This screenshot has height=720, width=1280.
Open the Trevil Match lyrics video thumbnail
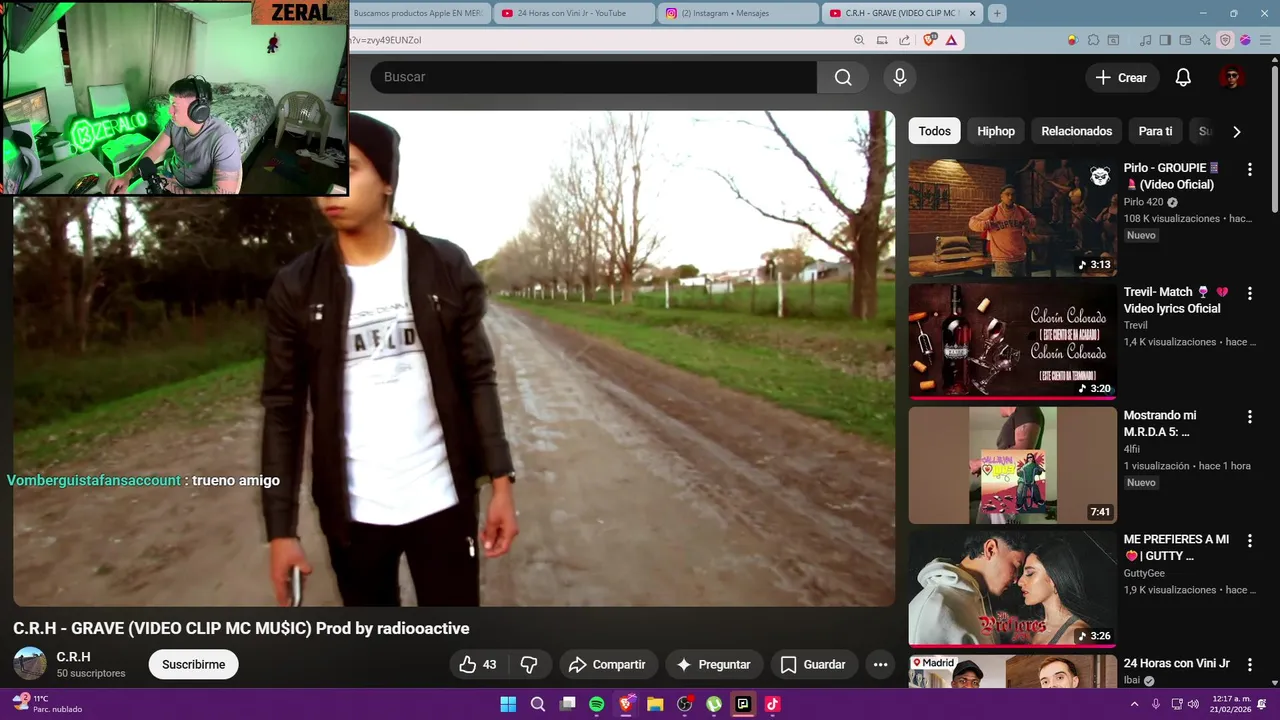(1012, 341)
